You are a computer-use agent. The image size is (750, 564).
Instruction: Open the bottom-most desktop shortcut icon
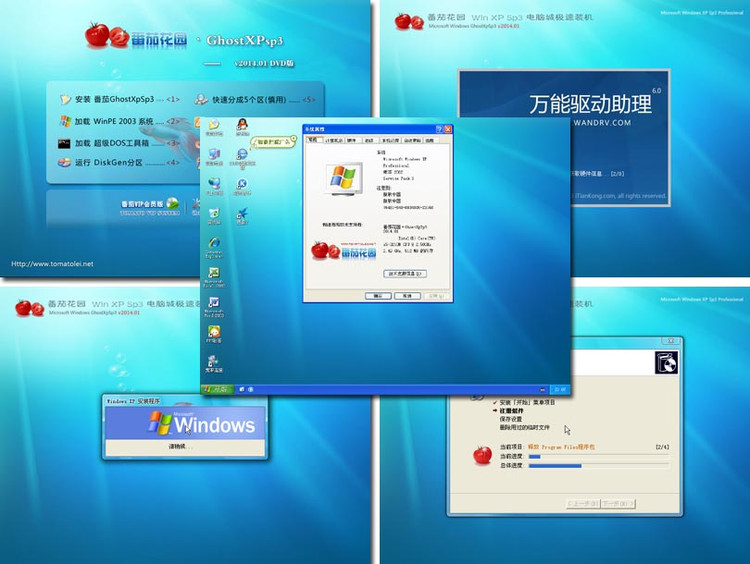(214, 361)
